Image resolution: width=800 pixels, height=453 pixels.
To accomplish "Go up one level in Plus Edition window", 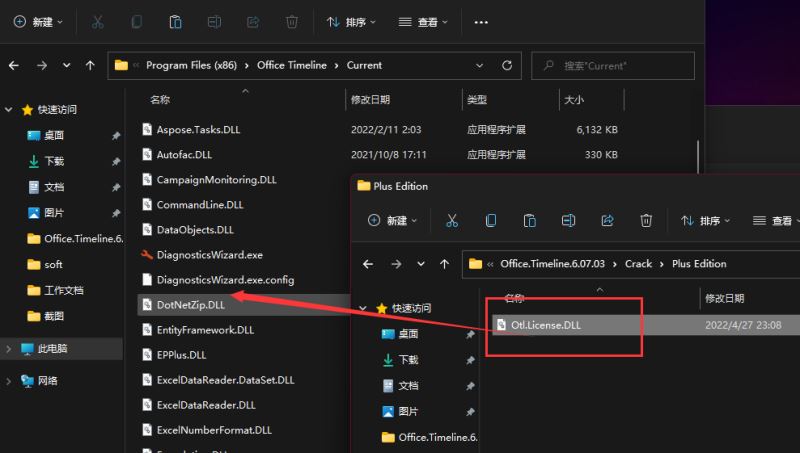I will tap(444, 264).
